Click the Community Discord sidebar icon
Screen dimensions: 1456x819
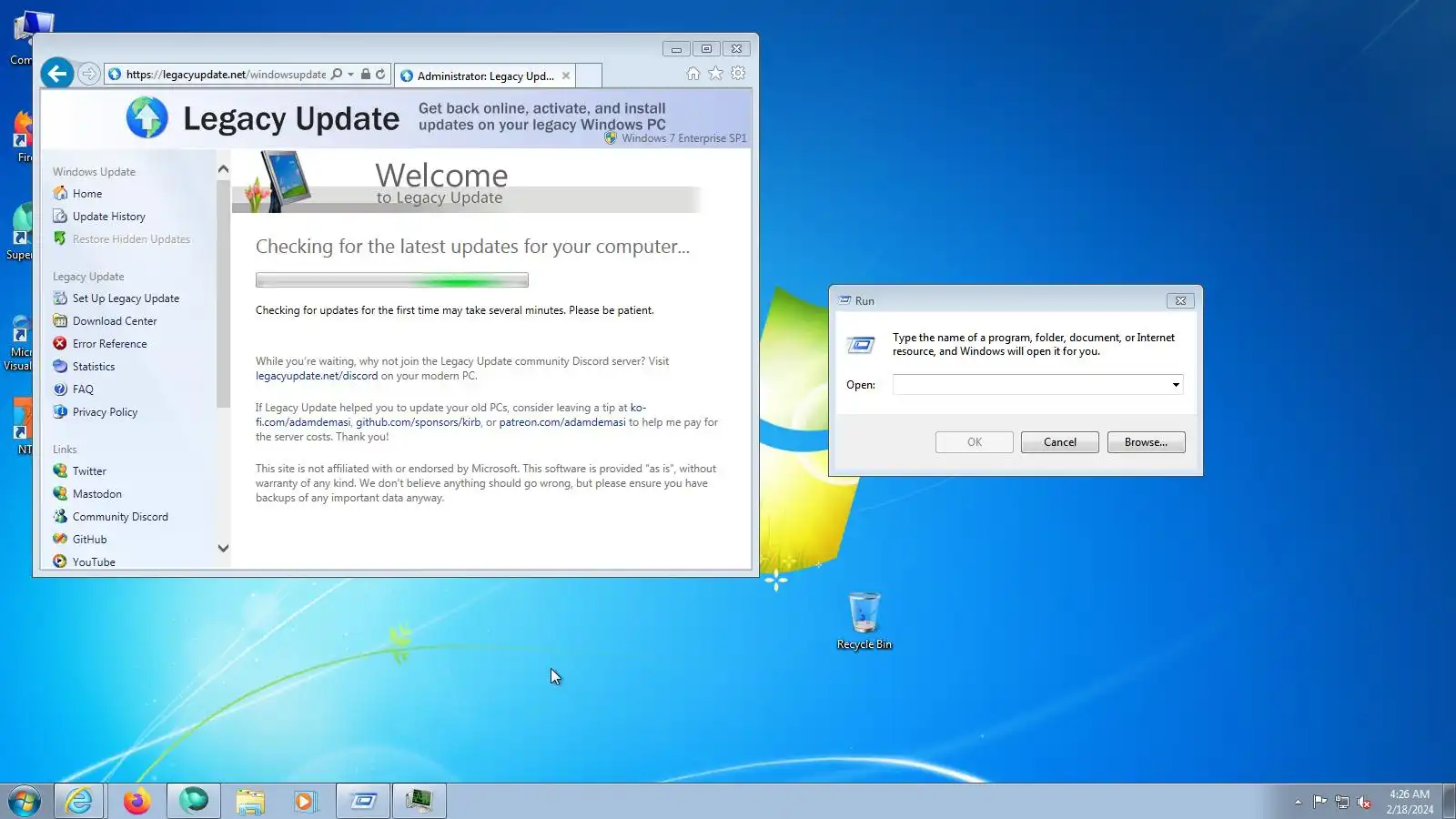(60, 517)
